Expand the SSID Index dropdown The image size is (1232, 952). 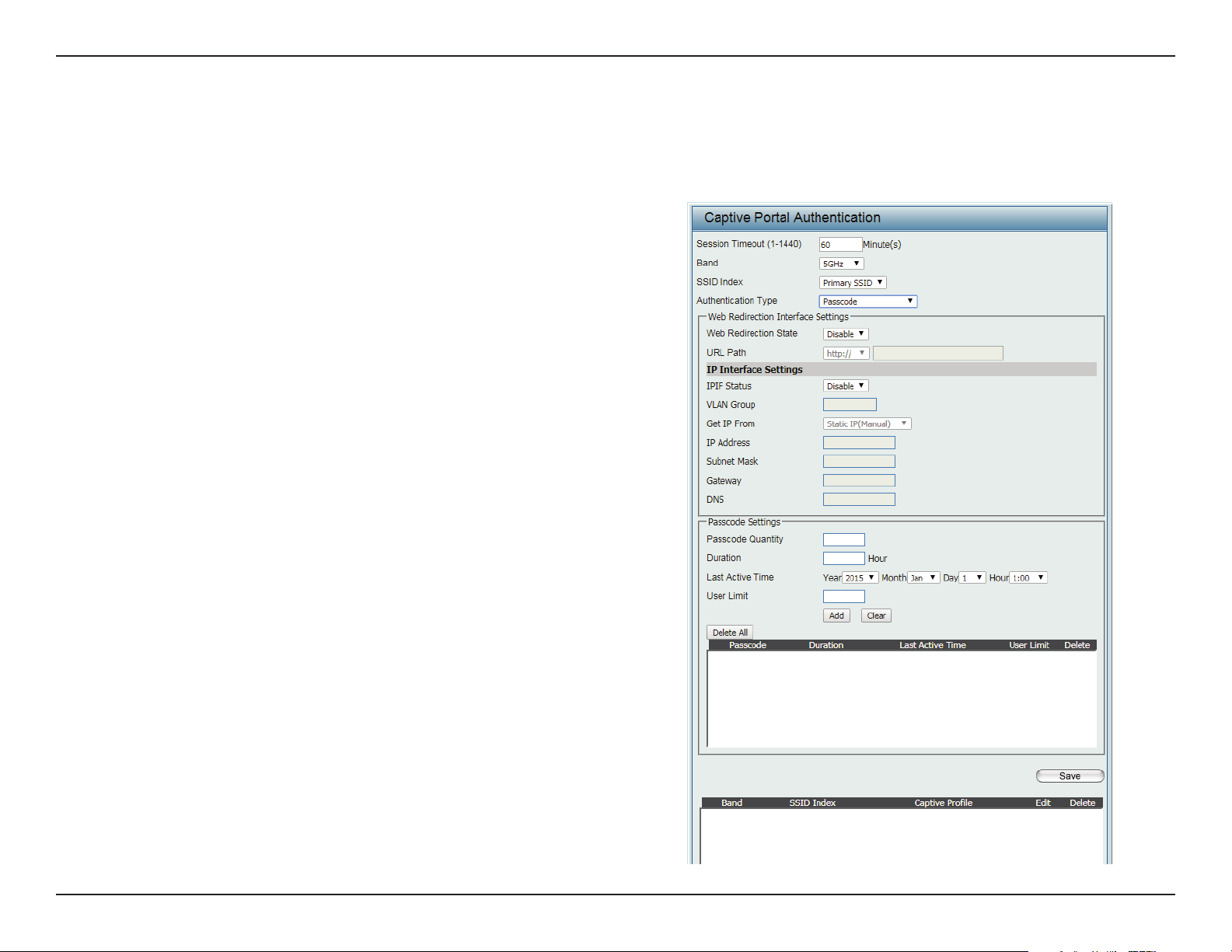point(853,283)
